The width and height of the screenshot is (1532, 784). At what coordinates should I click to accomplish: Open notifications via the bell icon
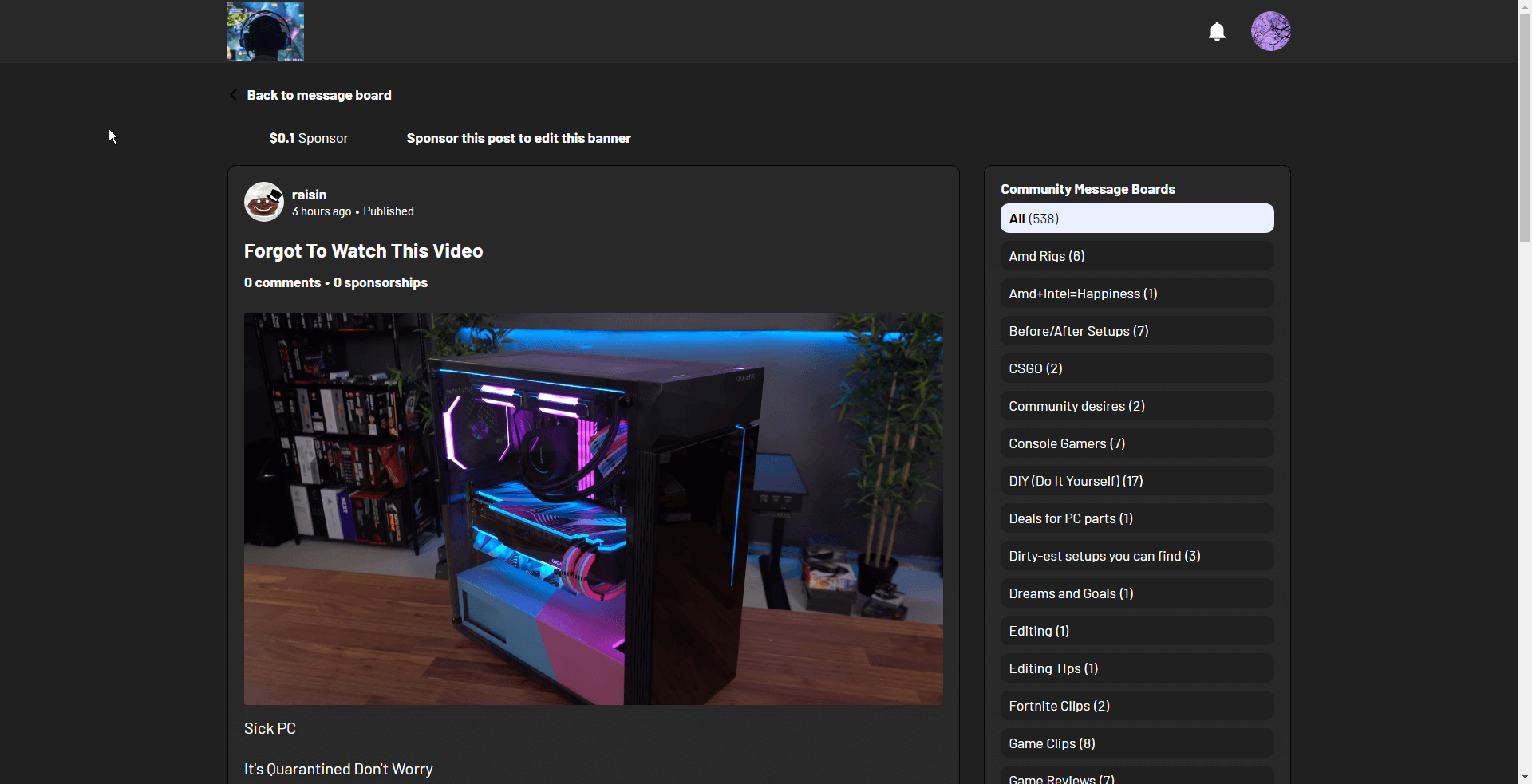1216,31
